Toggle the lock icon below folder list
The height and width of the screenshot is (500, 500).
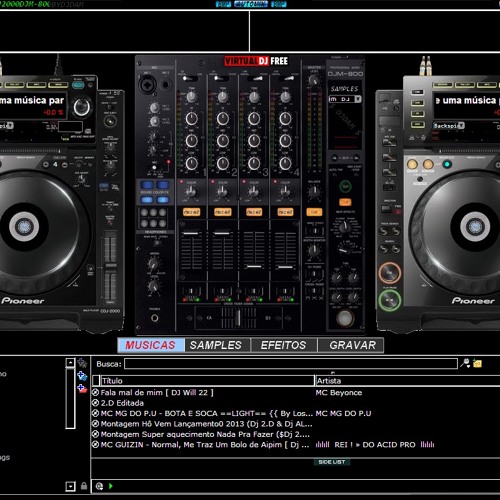[x=84, y=486]
